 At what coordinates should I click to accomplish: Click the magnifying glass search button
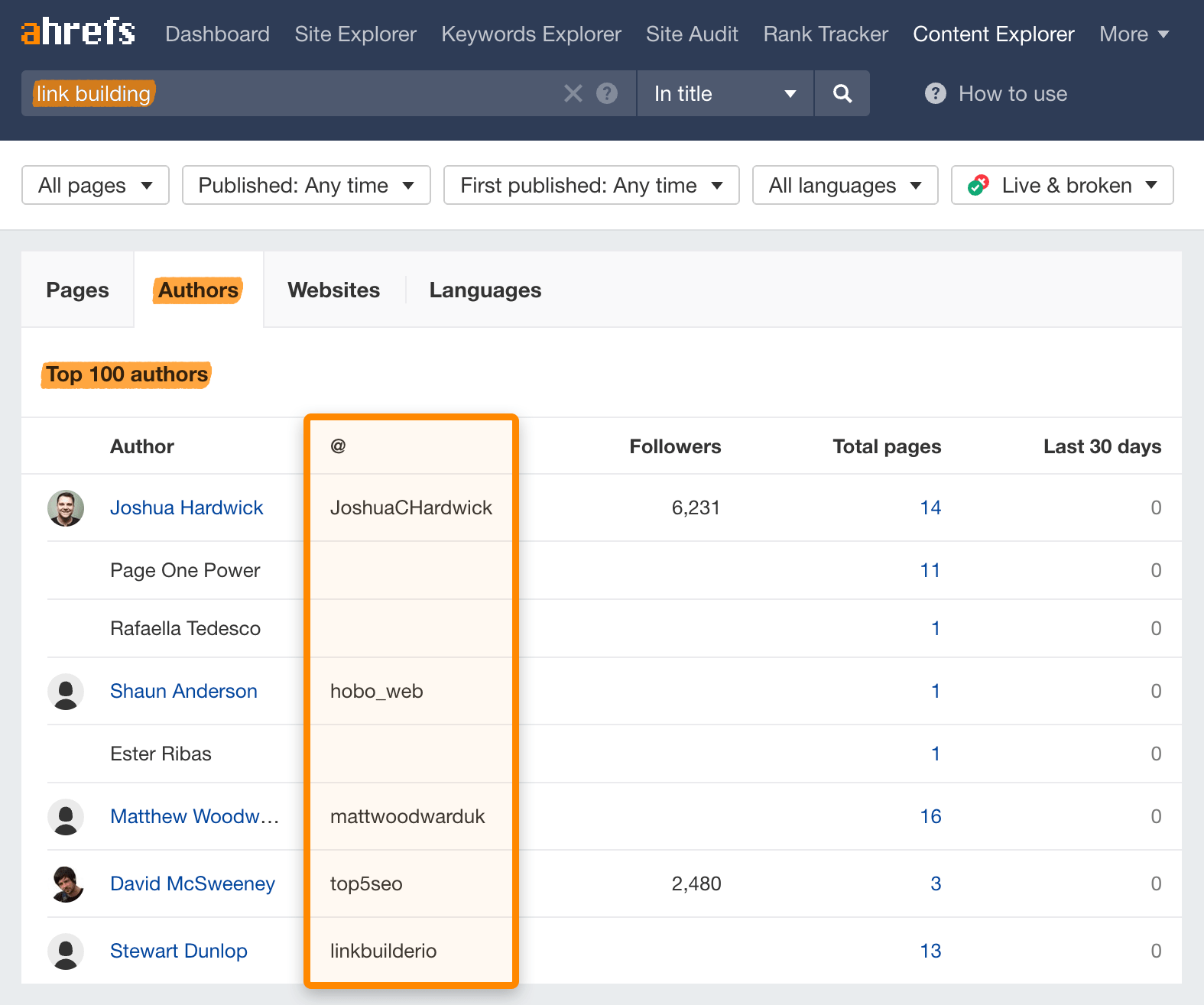842,93
